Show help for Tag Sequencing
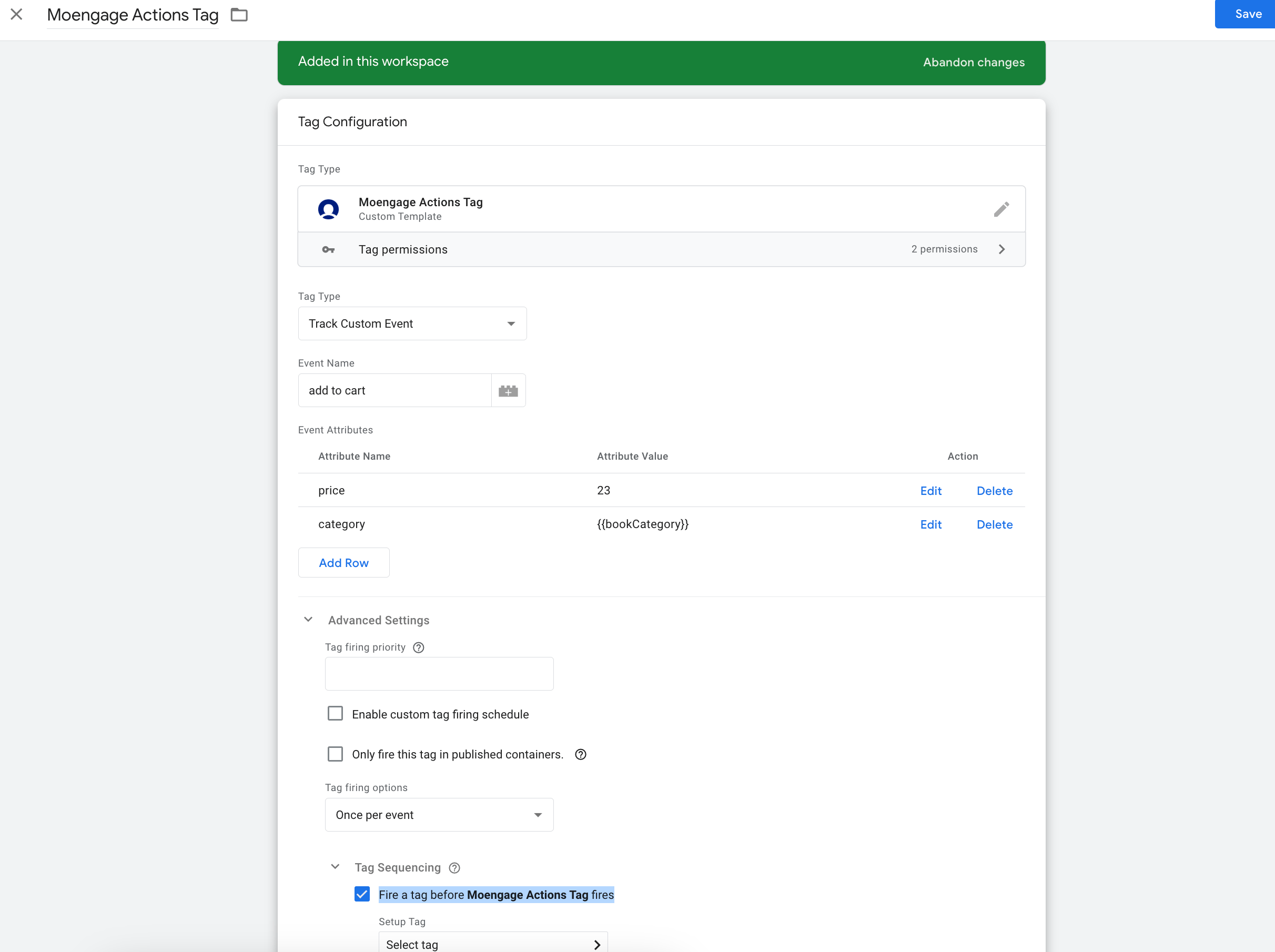This screenshot has width=1275, height=952. pyautogui.click(x=454, y=868)
